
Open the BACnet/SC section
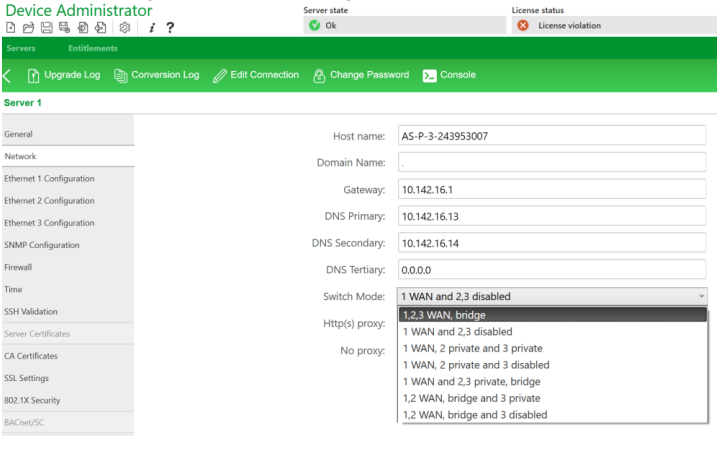coord(68,423)
